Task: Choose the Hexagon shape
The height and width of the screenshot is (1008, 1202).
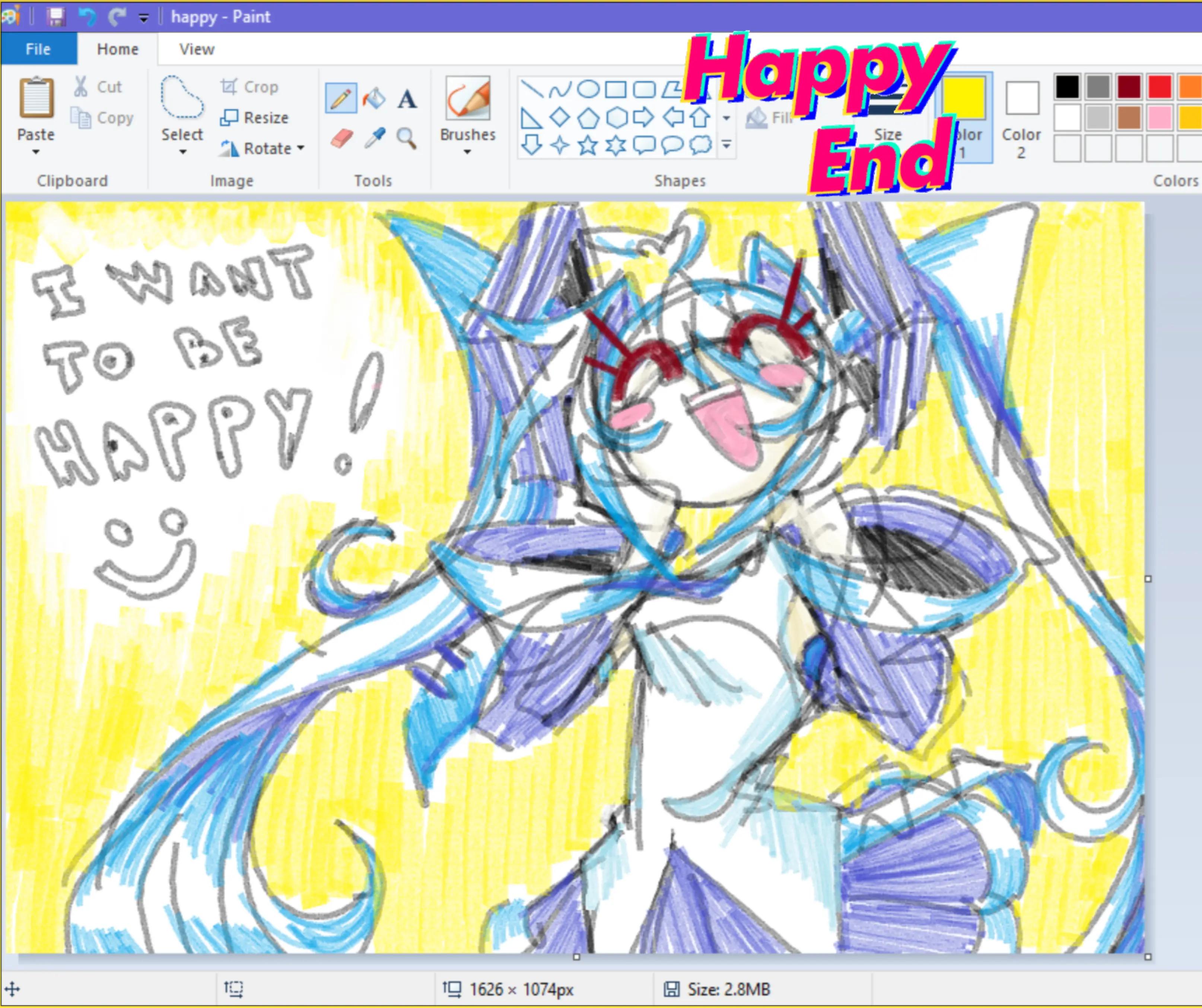Action: click(617, 118)
